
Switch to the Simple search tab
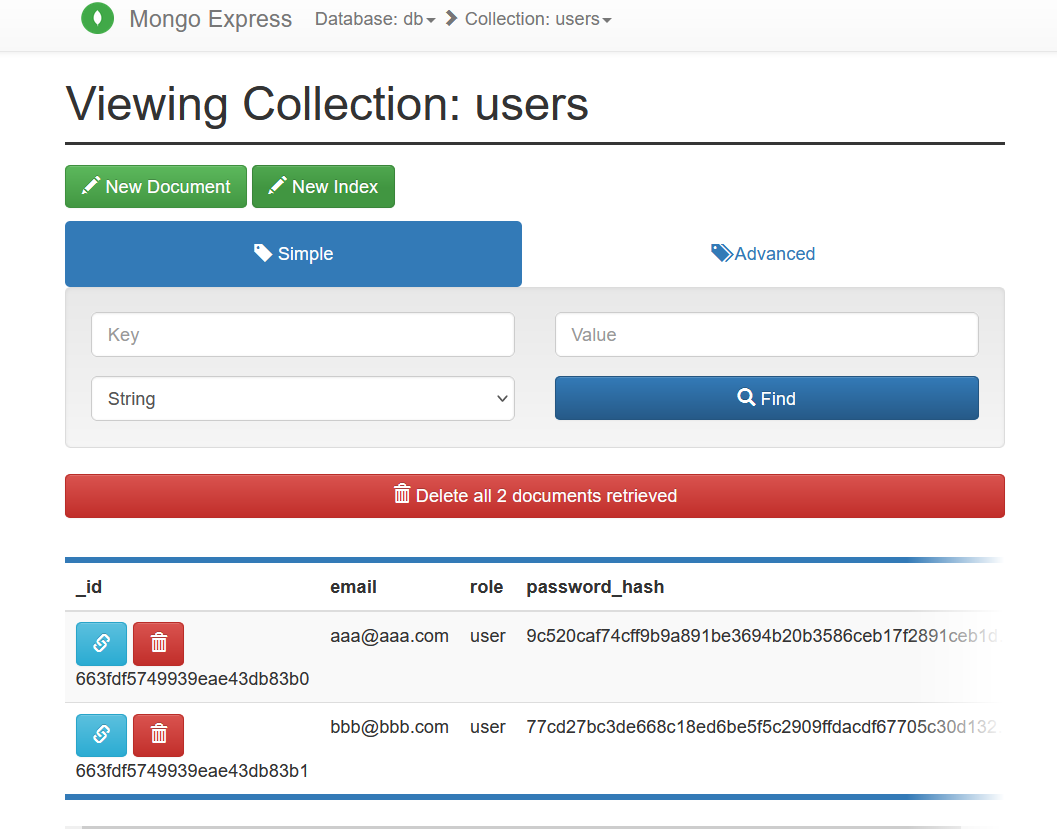(x=293, y=253)
